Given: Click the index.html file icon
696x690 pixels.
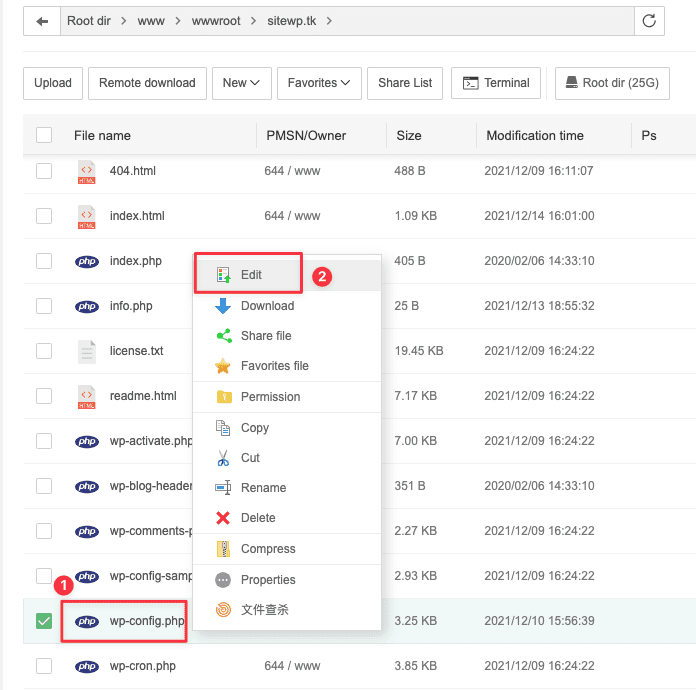Looking at the screenshot, I should click(x=87, y=217).
